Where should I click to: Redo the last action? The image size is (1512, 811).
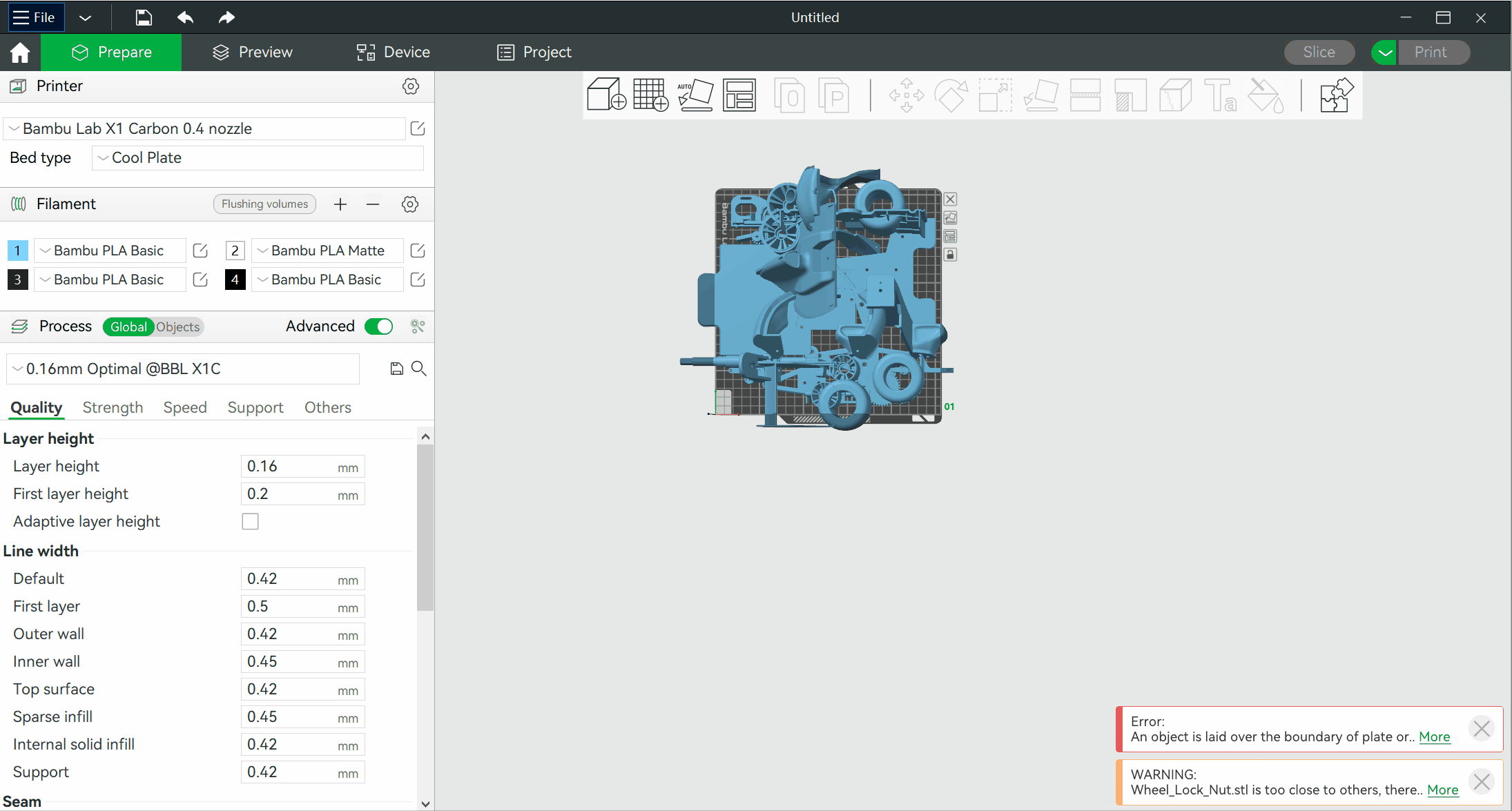226,17
